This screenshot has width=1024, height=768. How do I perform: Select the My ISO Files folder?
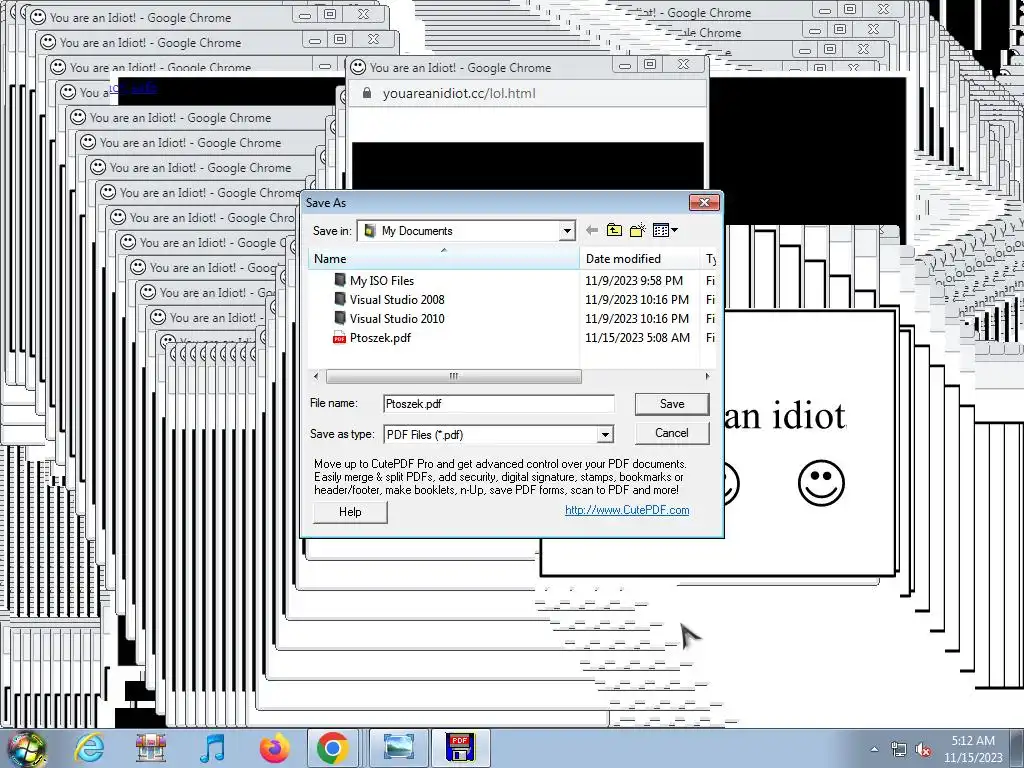381,280
